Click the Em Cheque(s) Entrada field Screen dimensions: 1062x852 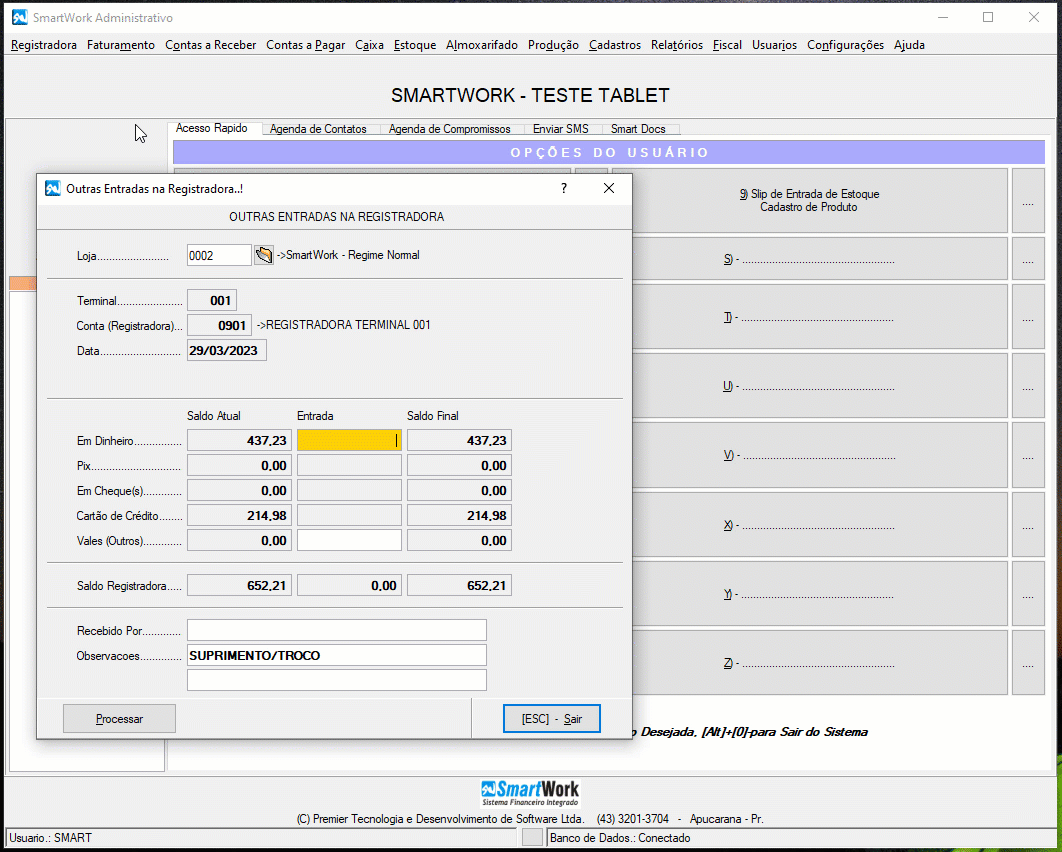coord(349,490)
